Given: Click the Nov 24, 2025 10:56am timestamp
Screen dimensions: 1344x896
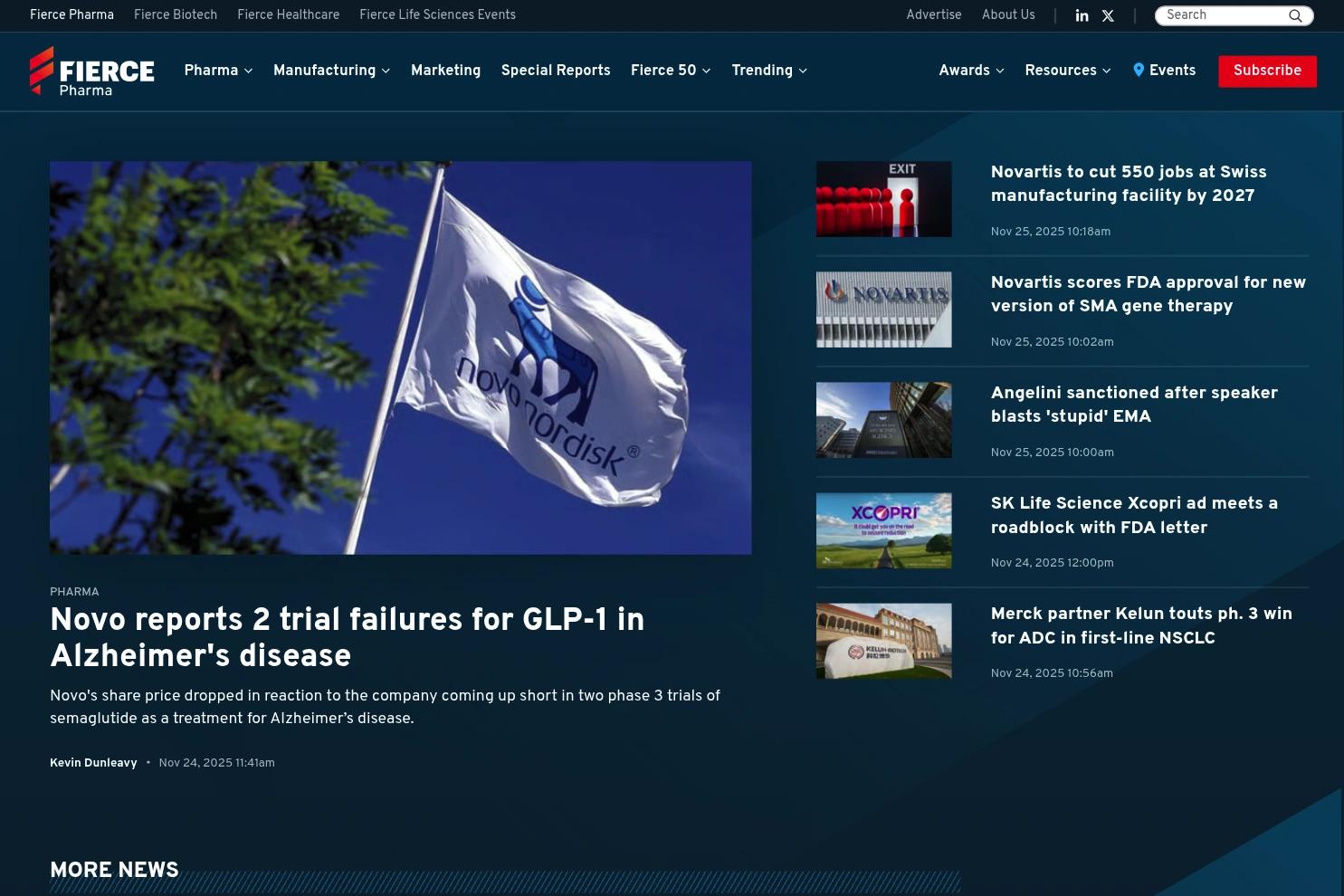Looking at the screenshot, I should tap(1052, 673).
